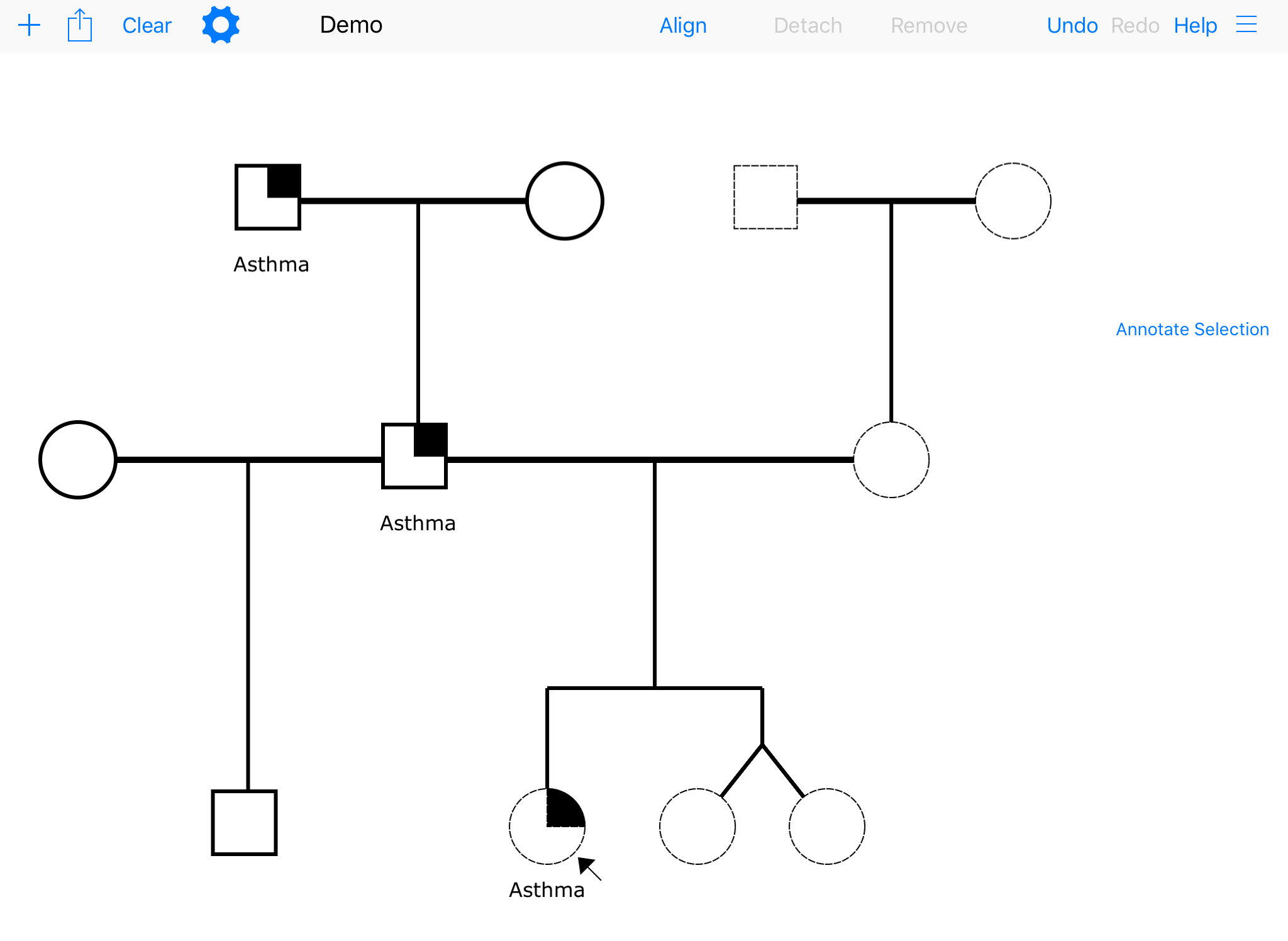Select the far-left solid circle female

coord(78,460)
